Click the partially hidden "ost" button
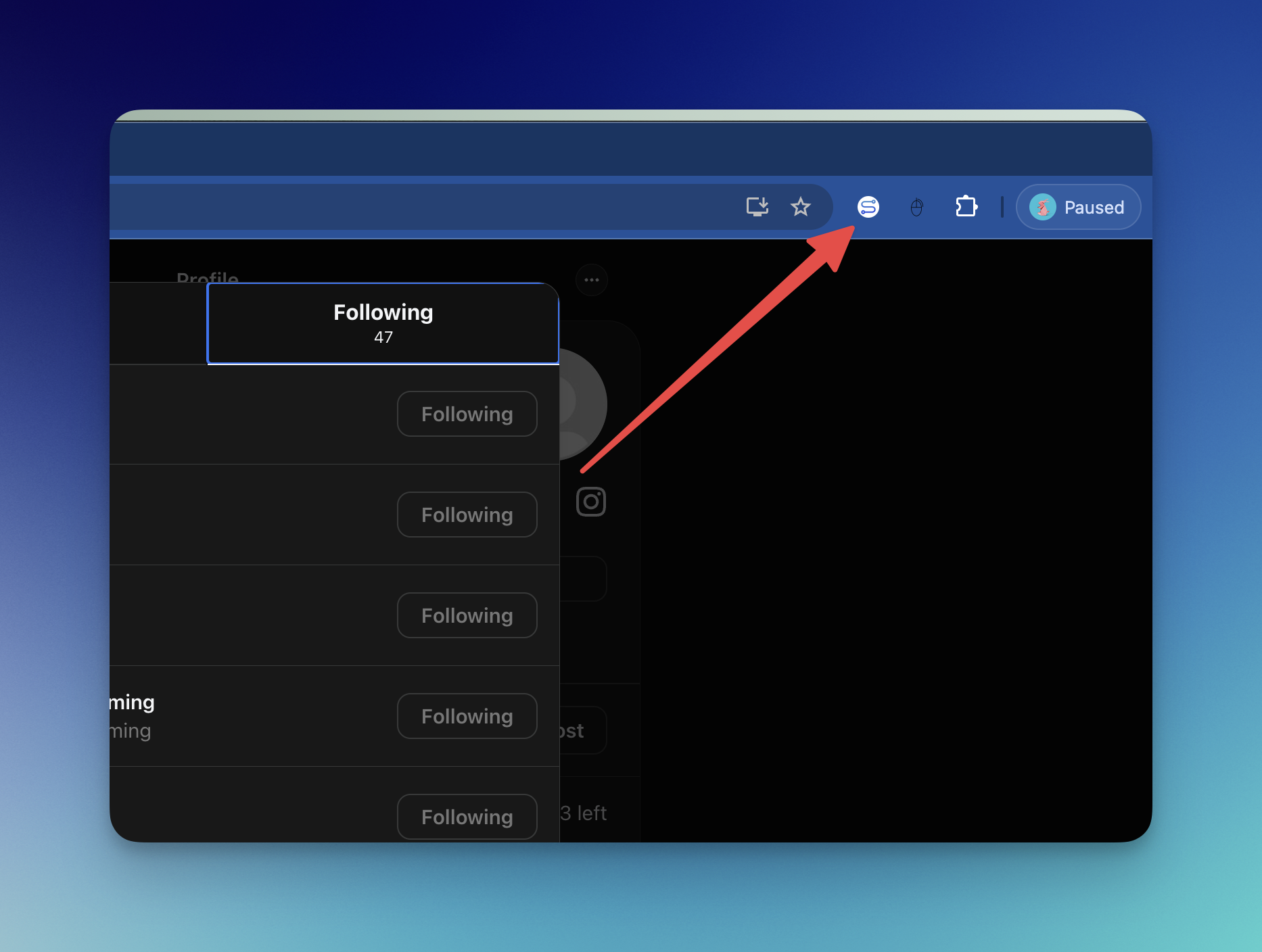The height and width of the screenshot is (952, 1262). click(582, 730)
